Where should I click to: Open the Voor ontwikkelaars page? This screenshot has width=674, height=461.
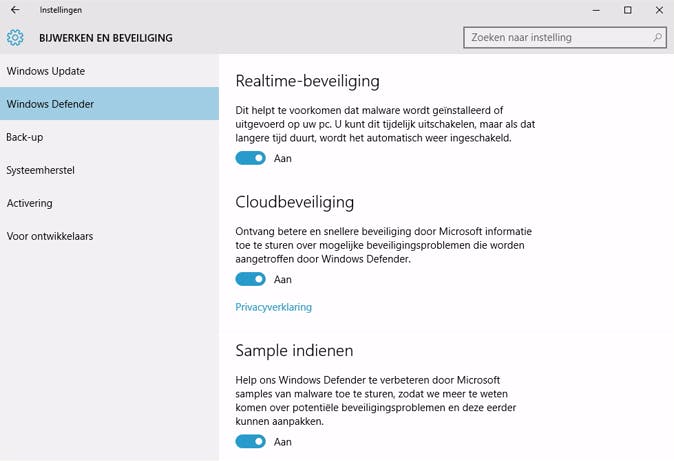point(49,236)
